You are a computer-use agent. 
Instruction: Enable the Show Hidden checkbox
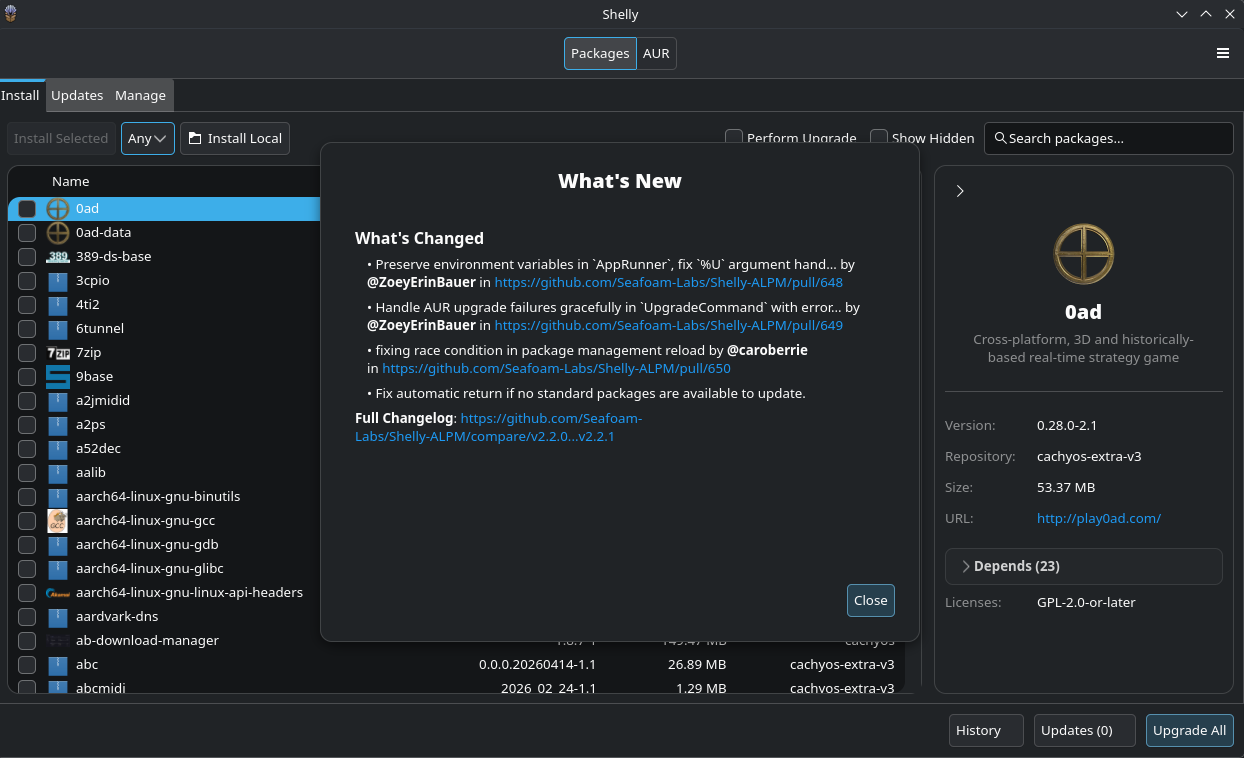pyautogui.click(x=879, y=138)
